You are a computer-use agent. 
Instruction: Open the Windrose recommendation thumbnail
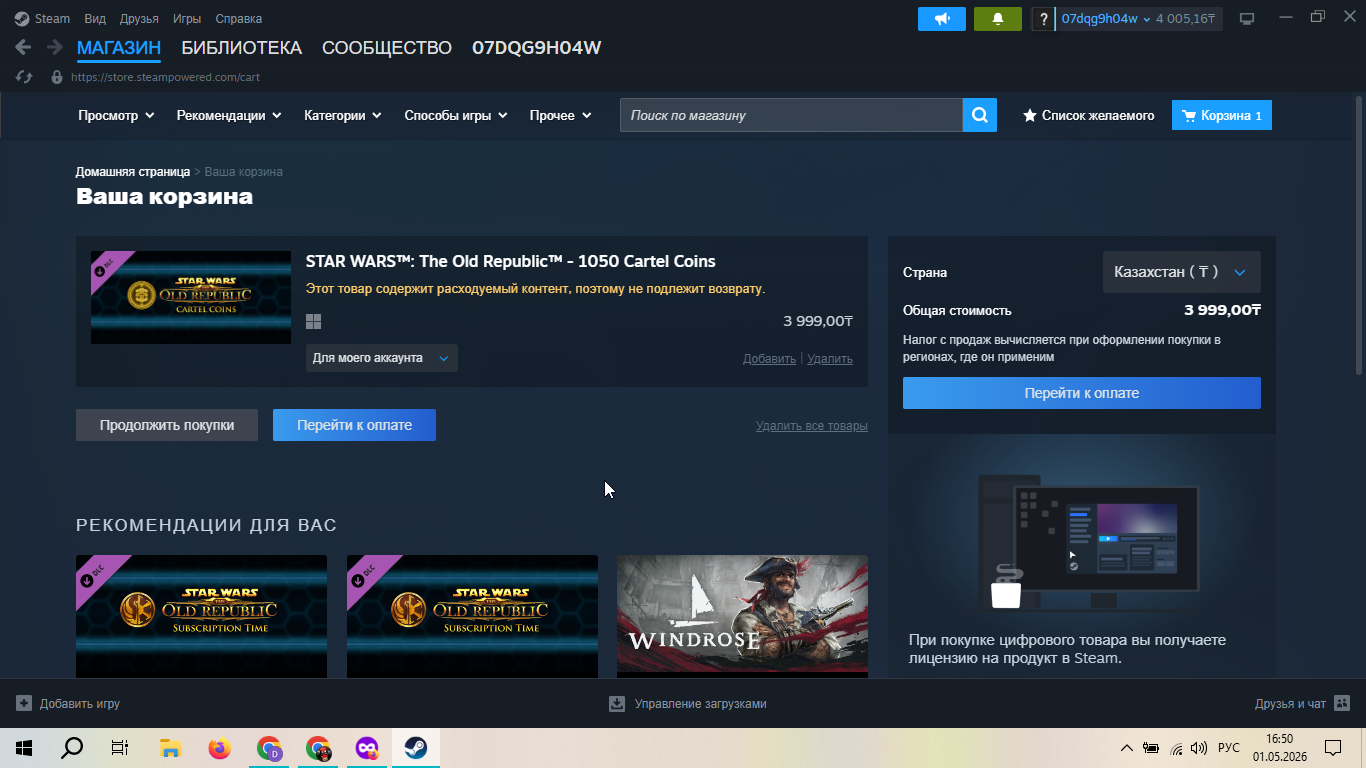[x=742, y=616]
